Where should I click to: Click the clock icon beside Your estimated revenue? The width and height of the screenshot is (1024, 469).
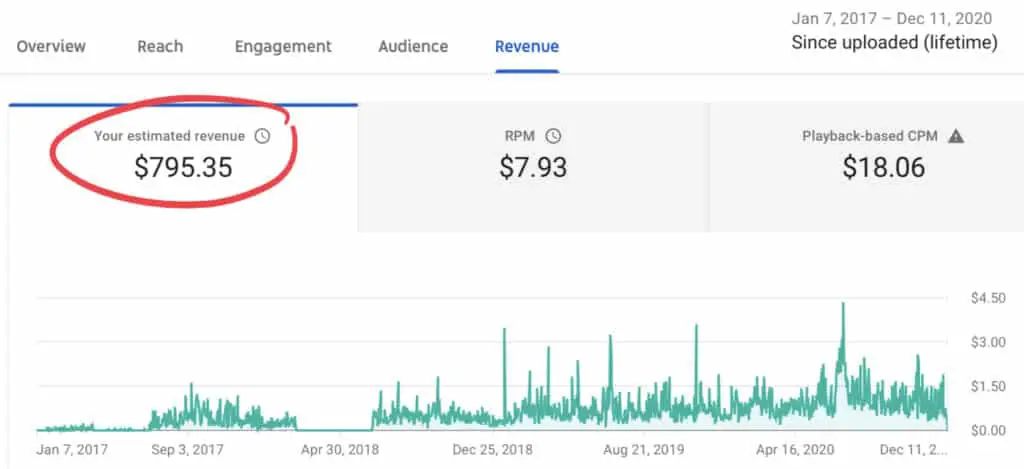262,136
